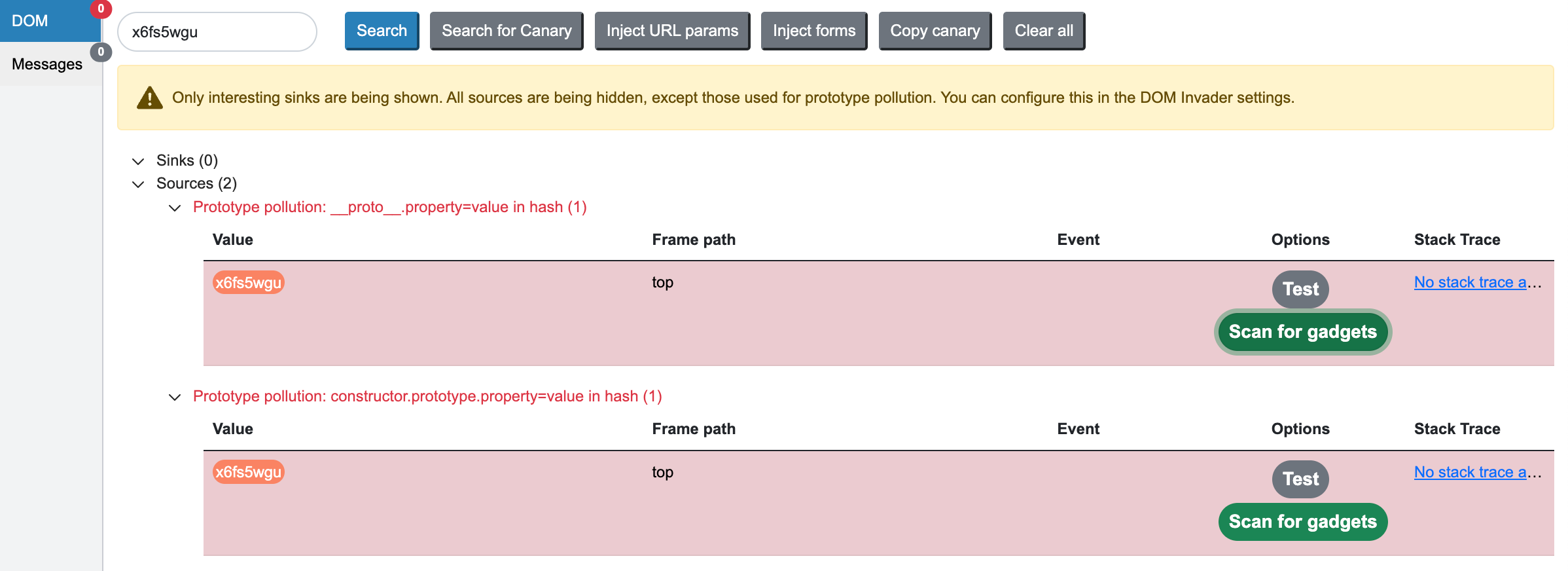The height and width of the screenshot is (571, 1568).
Task: Focus the canary search input field
Action: [217, 32]
